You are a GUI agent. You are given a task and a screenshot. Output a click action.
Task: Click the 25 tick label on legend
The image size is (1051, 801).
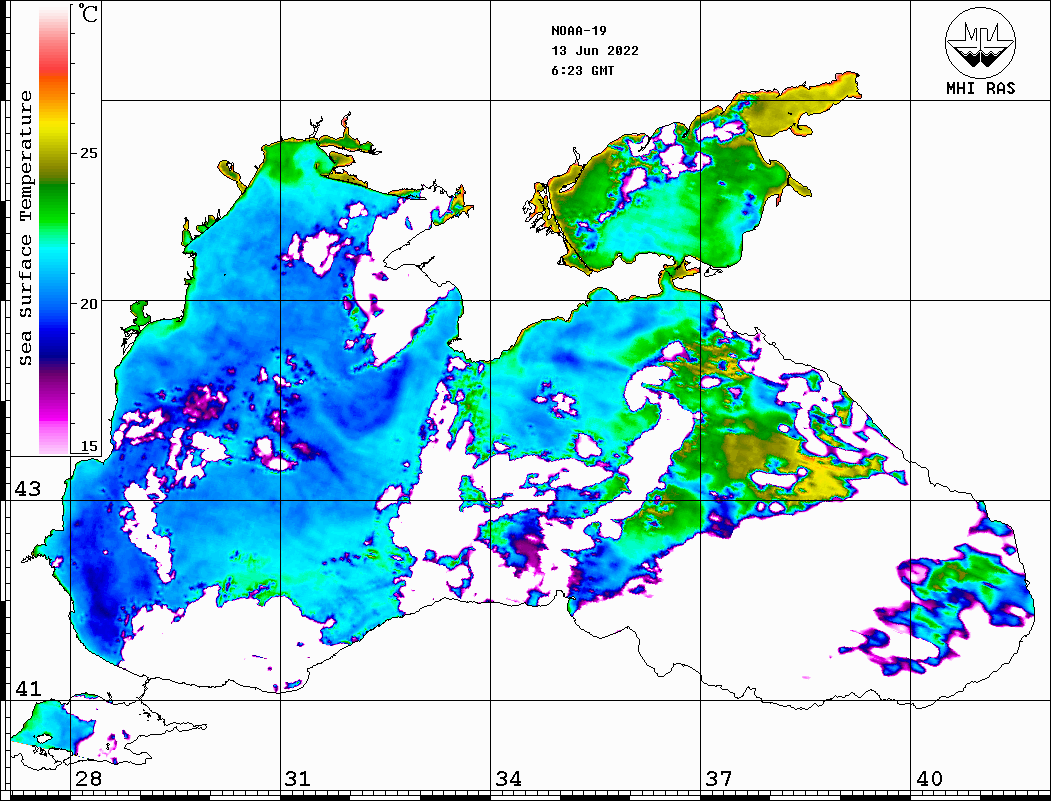click(x=88, y=153)
